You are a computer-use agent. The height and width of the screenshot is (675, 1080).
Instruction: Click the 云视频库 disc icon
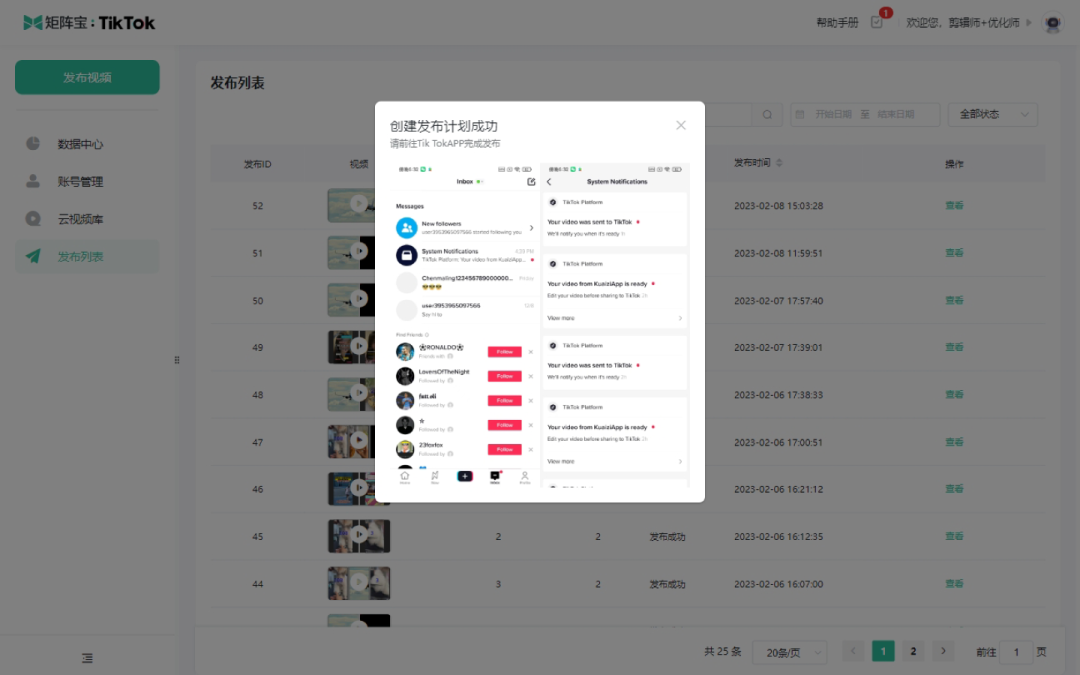(33, 218)
